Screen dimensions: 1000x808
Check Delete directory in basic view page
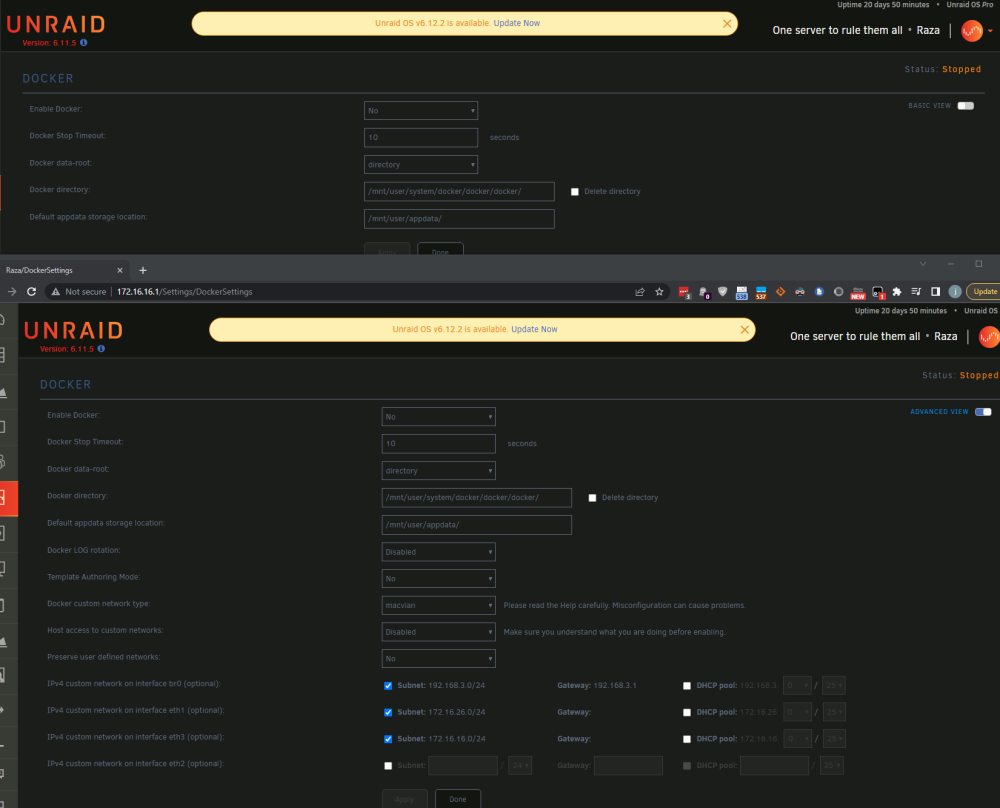pos(575,192)
